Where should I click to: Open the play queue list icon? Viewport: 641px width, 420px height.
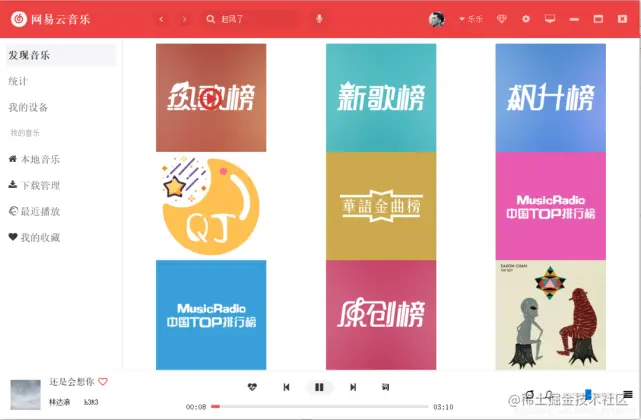pyautogui.click(x=628, y=394)
